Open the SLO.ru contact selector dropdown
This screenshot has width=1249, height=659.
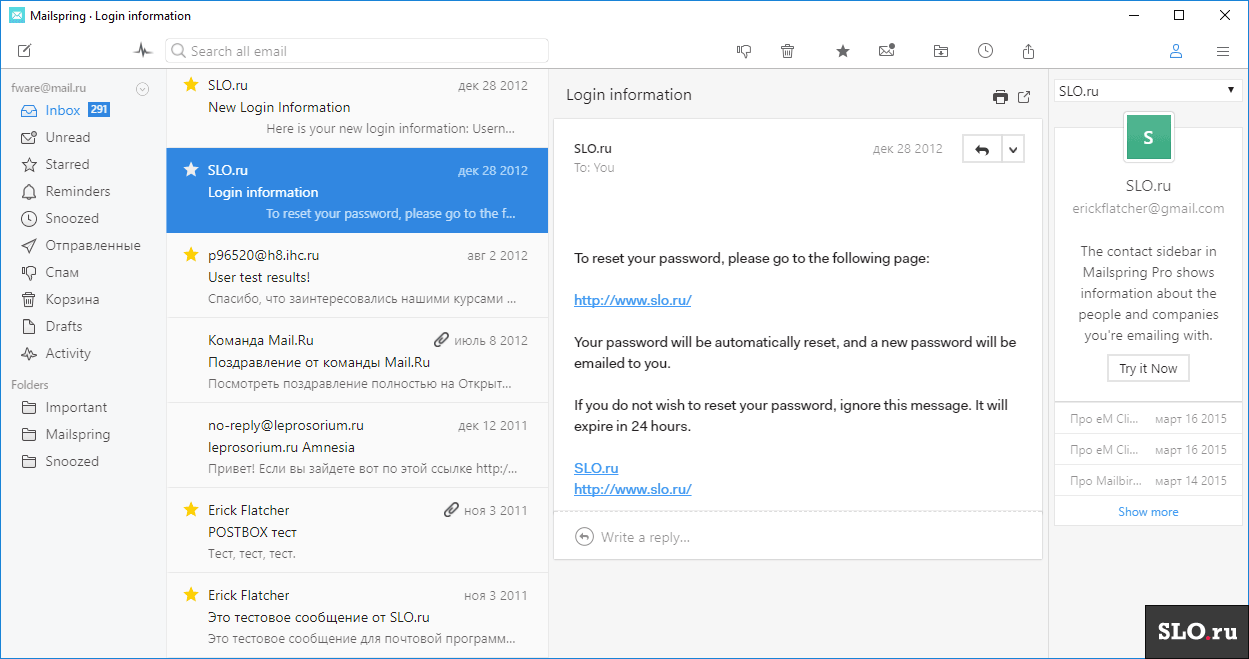click(1148, 91)
